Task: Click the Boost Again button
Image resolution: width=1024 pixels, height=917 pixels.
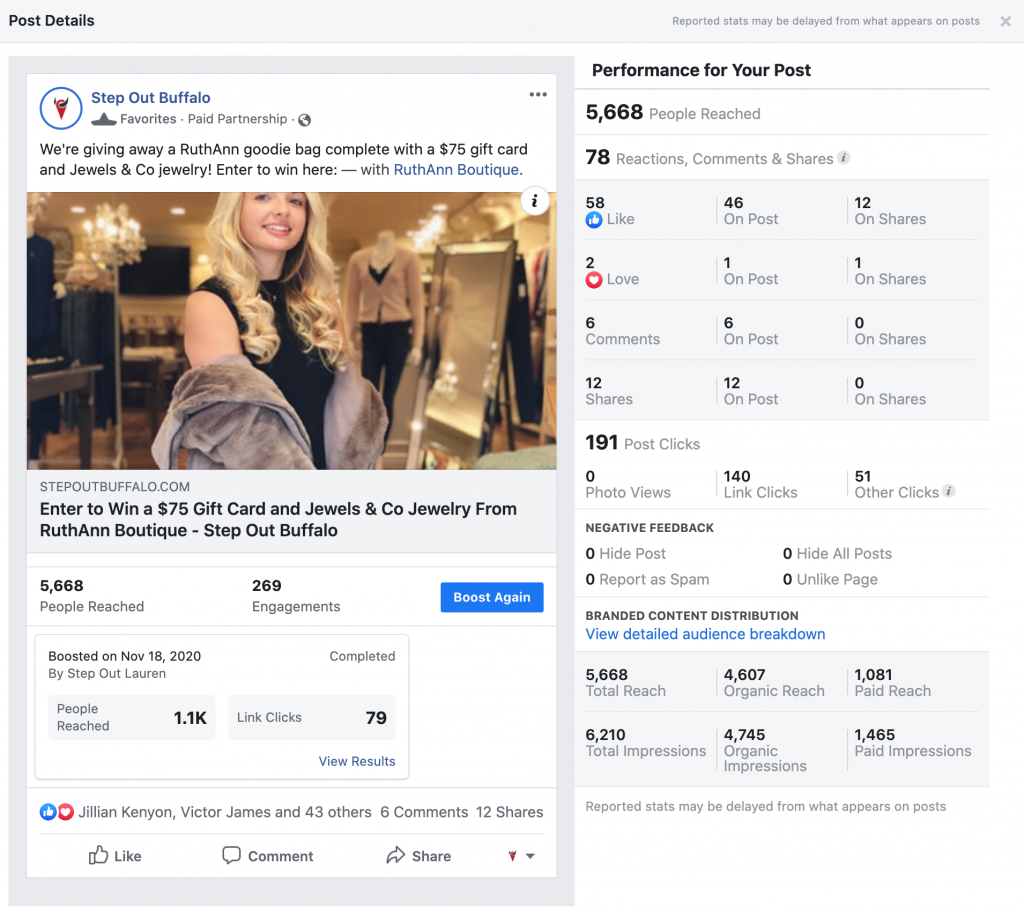Action: tap(492, 597)
